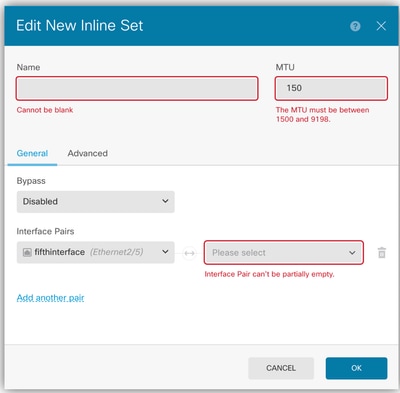Click the fifthinterface port icon
The height and width of the screenshot is (393, 400).
27,252
